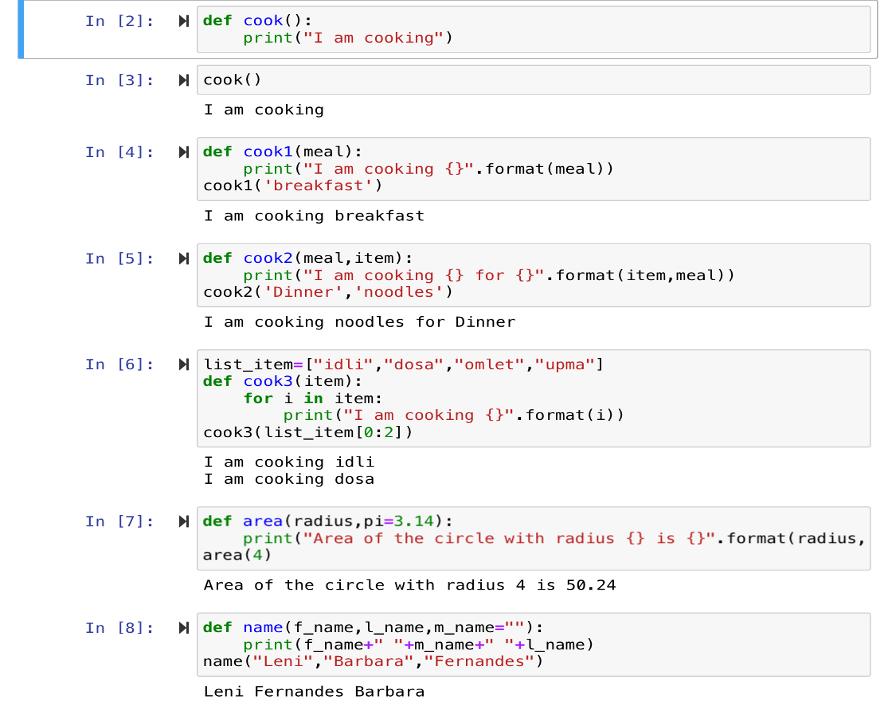Click the output "I am cooking noodles for Dinner"
Viewport: 896px width, 718px height.
point(359,322)
